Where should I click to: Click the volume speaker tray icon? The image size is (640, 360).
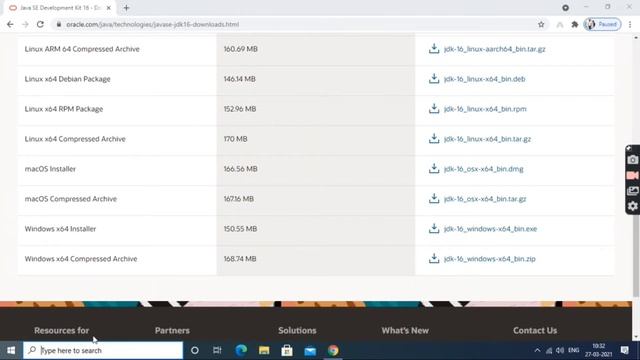pyautogui.click(x=560, y=350)
